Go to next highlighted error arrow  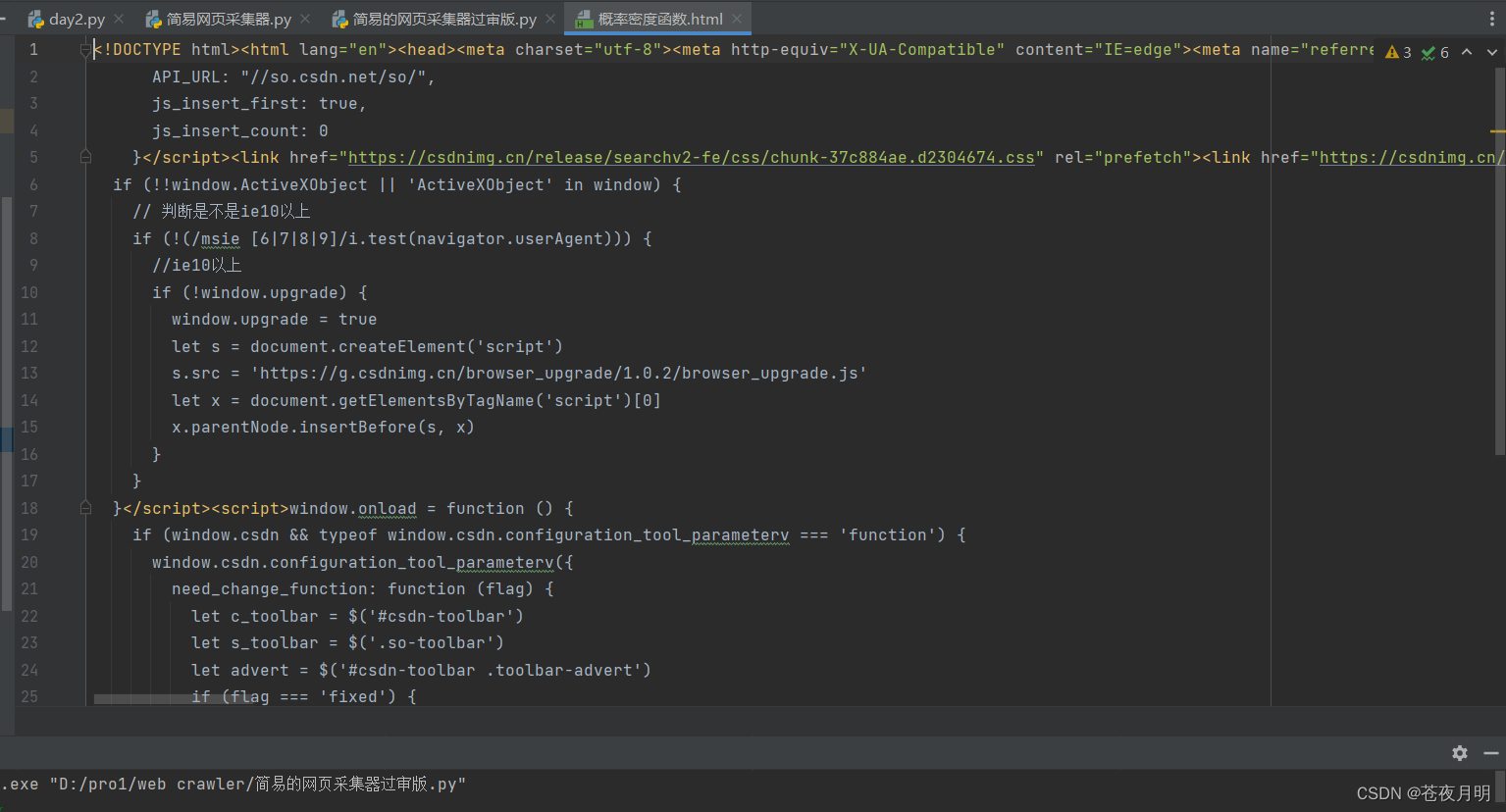tap(1492, 52)
